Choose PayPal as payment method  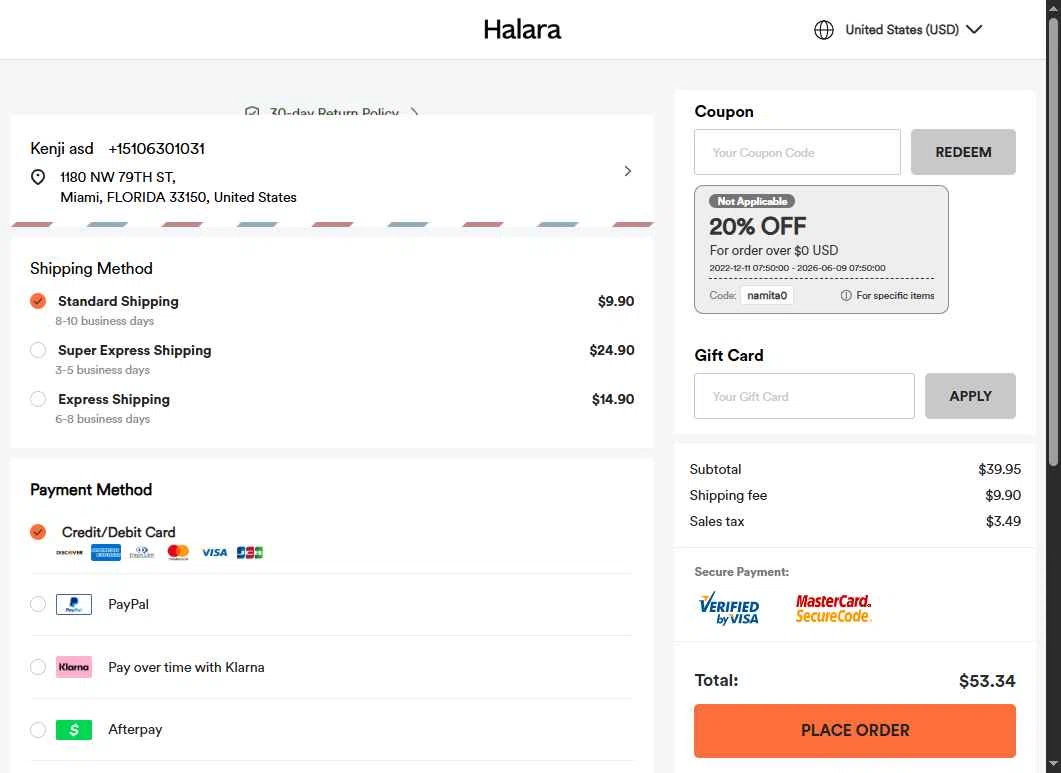click(x=38, y=604)
